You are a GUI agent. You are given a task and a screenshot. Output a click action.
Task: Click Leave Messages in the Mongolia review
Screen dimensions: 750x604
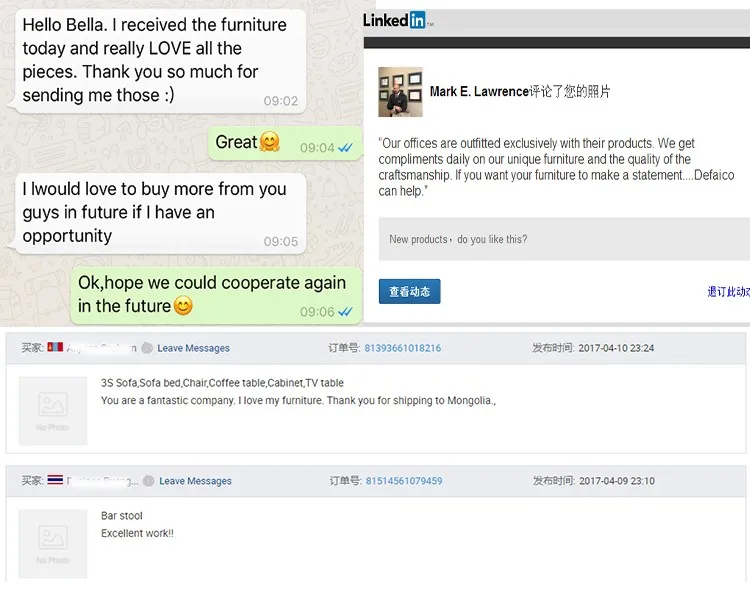tap(194, 348)
